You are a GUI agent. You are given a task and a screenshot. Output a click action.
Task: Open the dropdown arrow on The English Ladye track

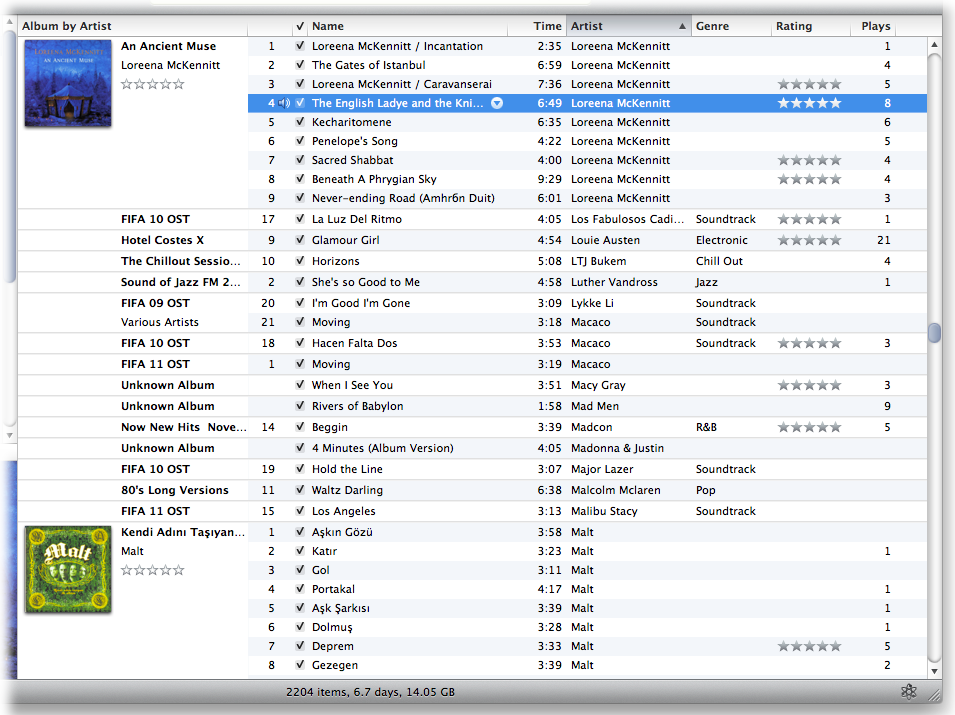(x=497, y=103)
